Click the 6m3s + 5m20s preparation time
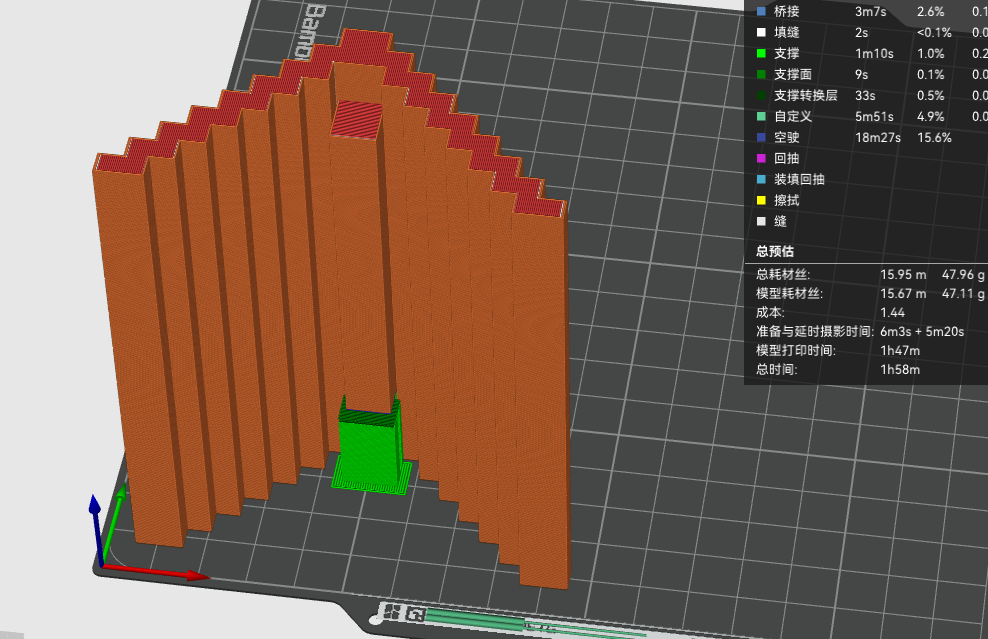The width and height of the screenshot is (988, 639). click(x=922, y=331)
